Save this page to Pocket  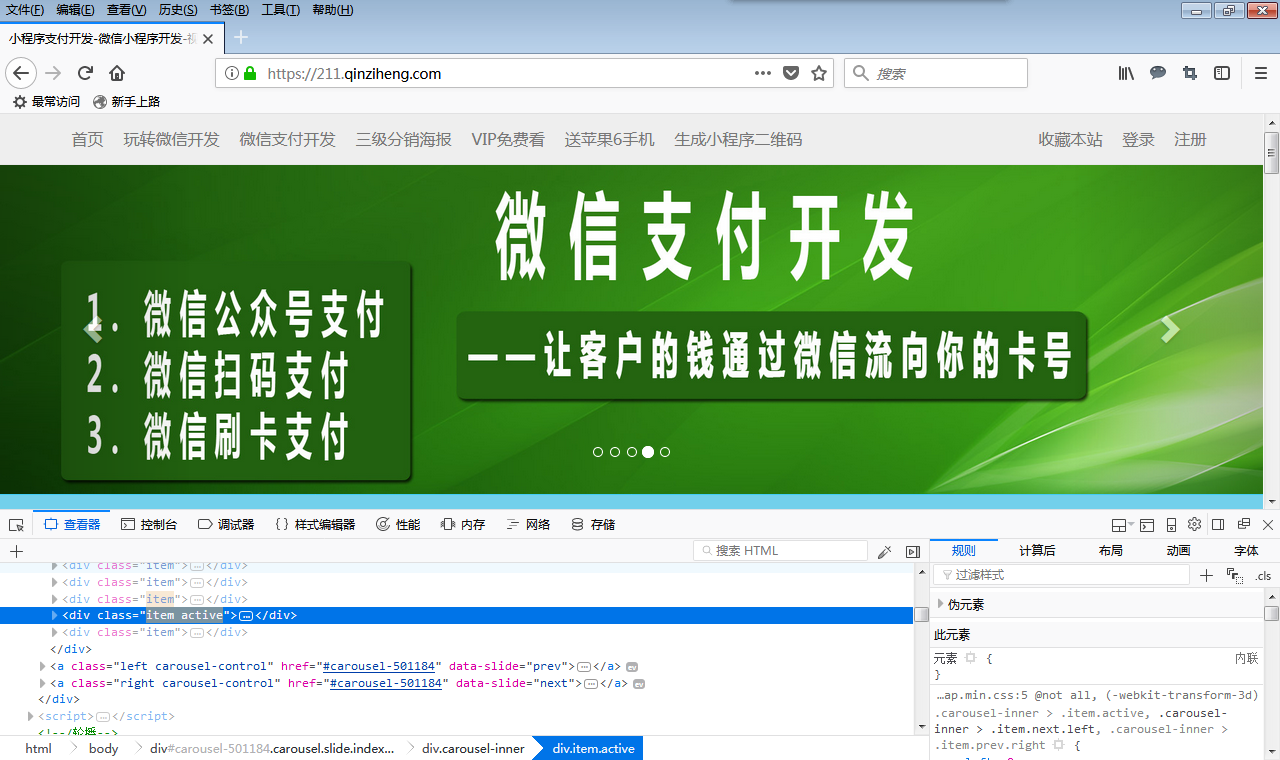pos(791,73)
